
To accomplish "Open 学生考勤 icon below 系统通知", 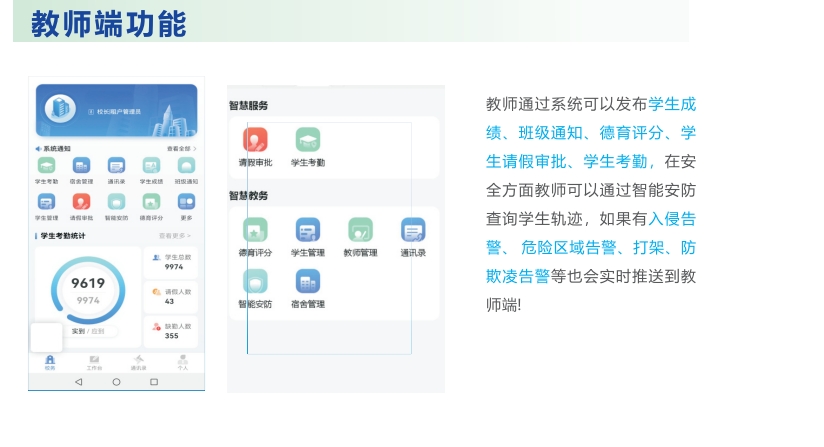I will [47, 166].
